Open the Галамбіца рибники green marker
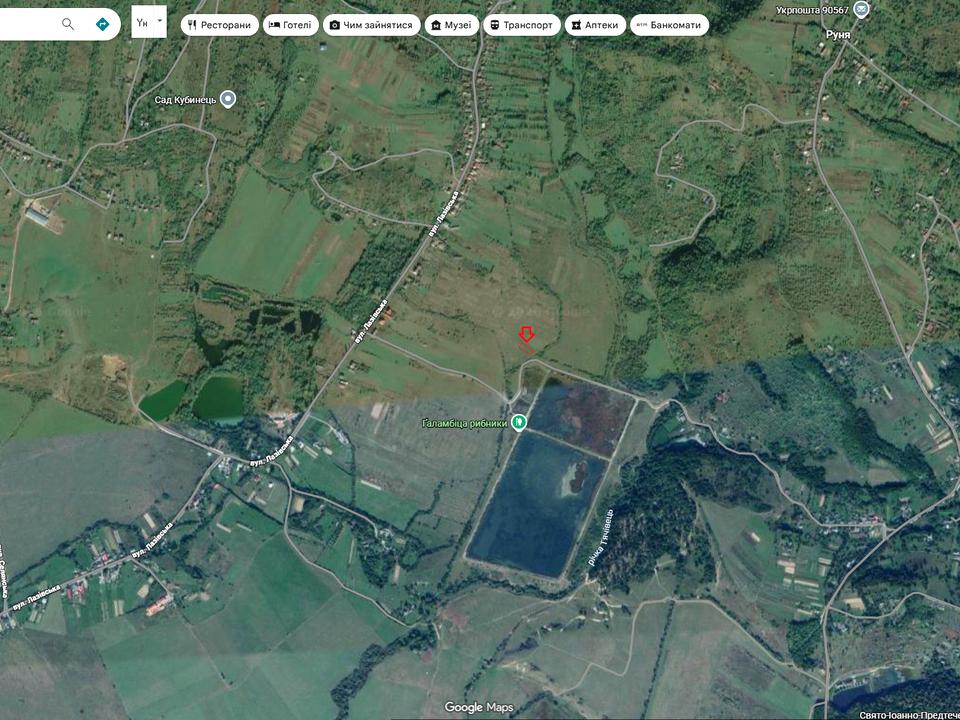The width and height of the screenshot is (960, 720). 518,423
